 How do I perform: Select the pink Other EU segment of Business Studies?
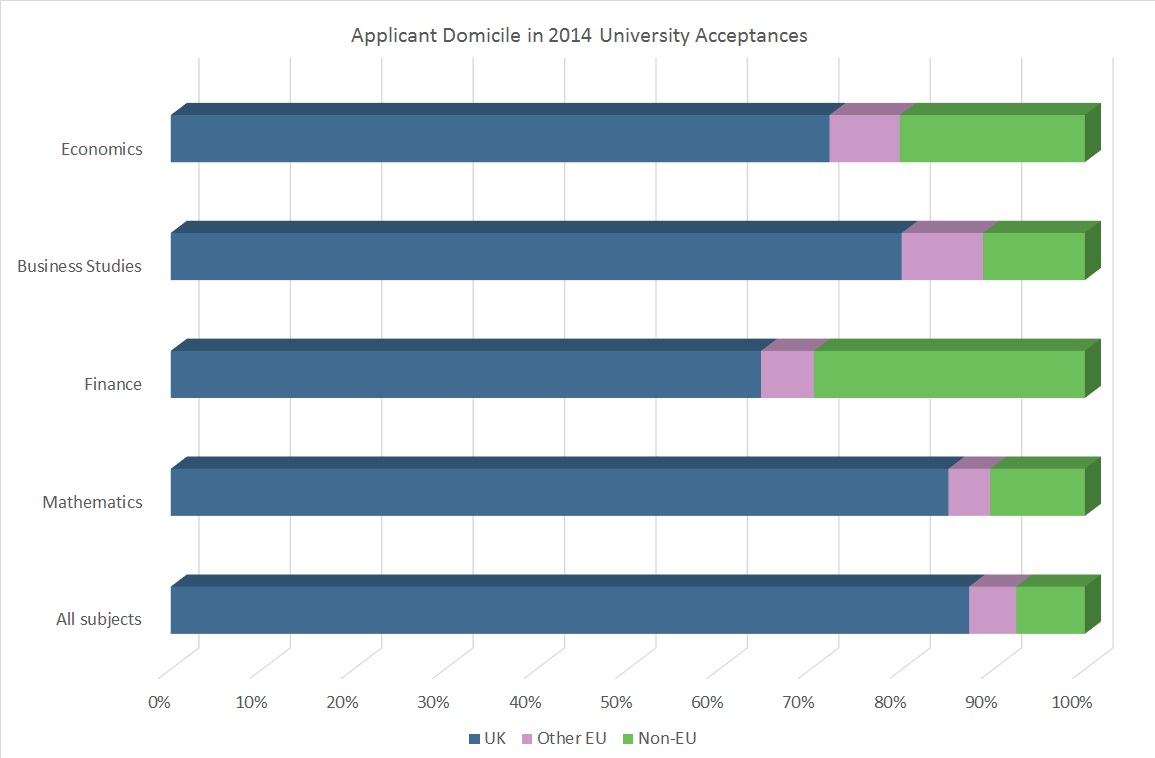(941, 257)
